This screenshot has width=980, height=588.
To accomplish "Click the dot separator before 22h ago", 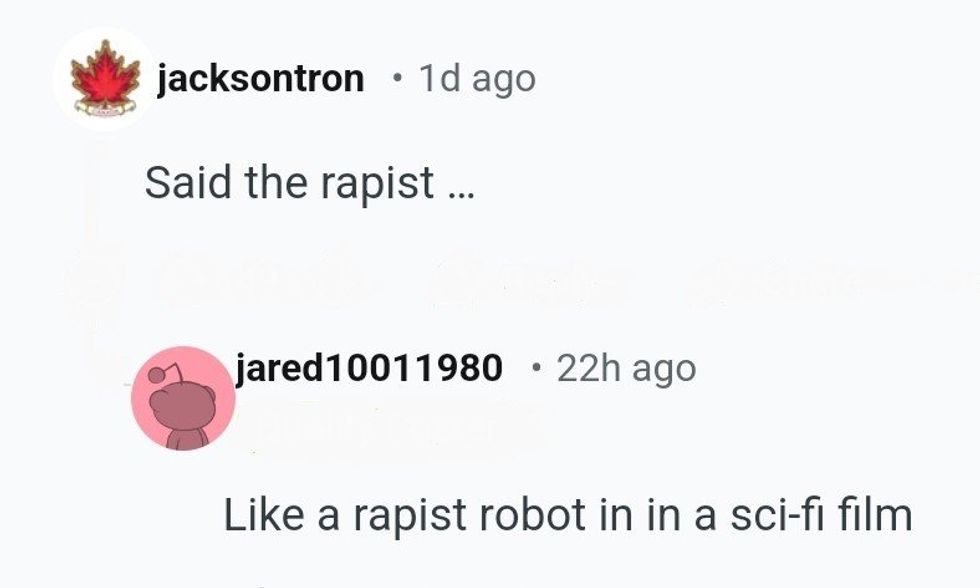I will coord(534,367).
